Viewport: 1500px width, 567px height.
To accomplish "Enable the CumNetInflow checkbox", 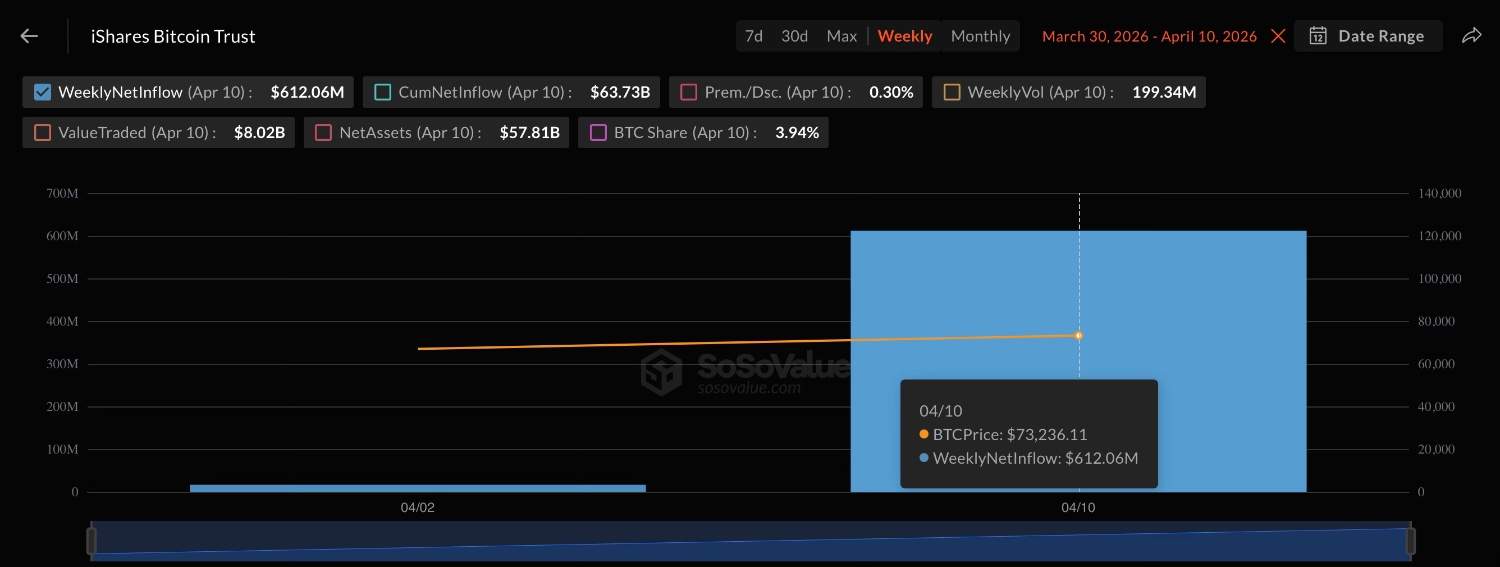I will (382, 92).
